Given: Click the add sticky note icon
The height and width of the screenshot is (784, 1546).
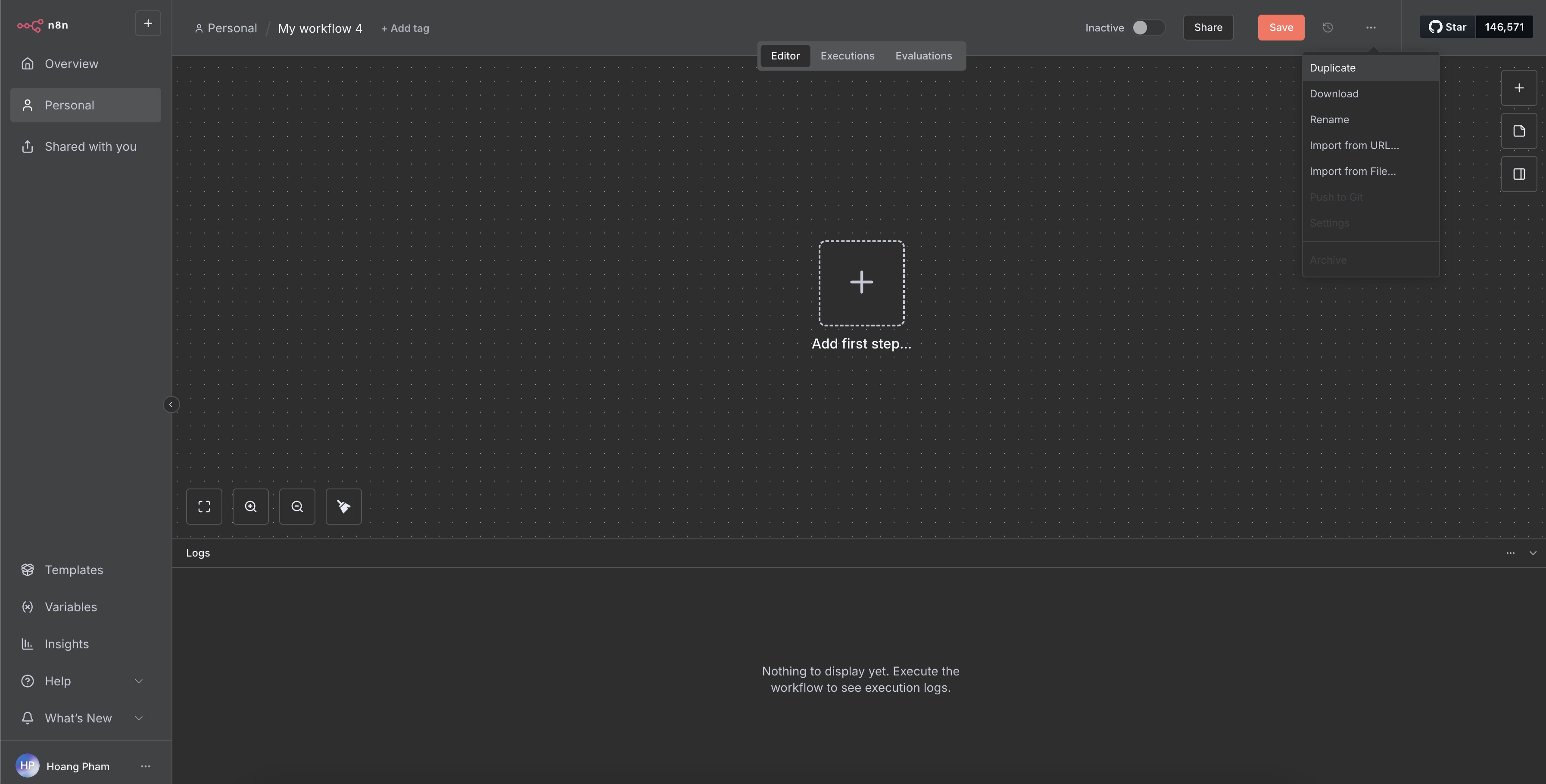Looking at the screenshot, I should (1519, 131).
